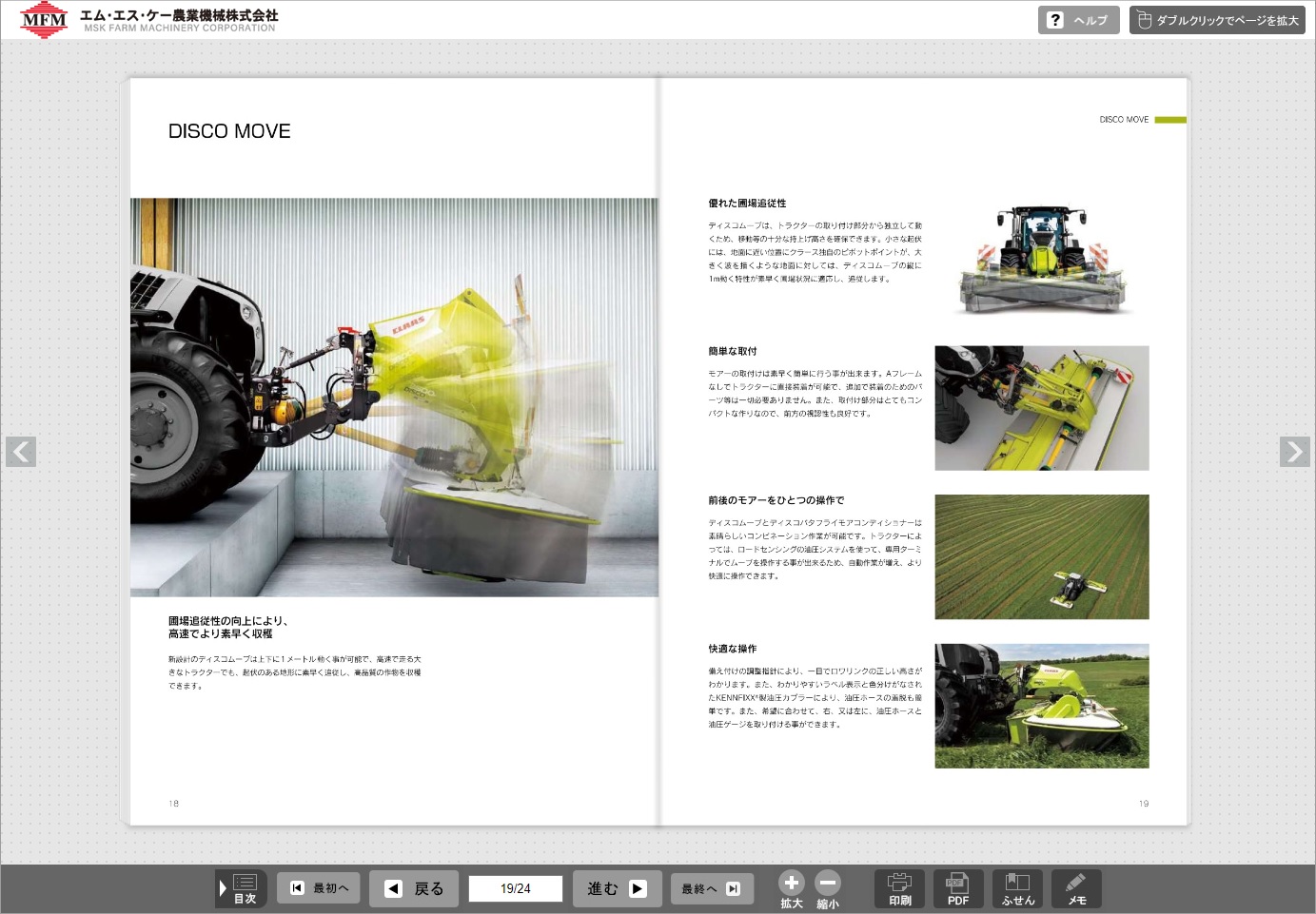
Task: Click the mower in grass field image
Action: tap(1042, 706)
